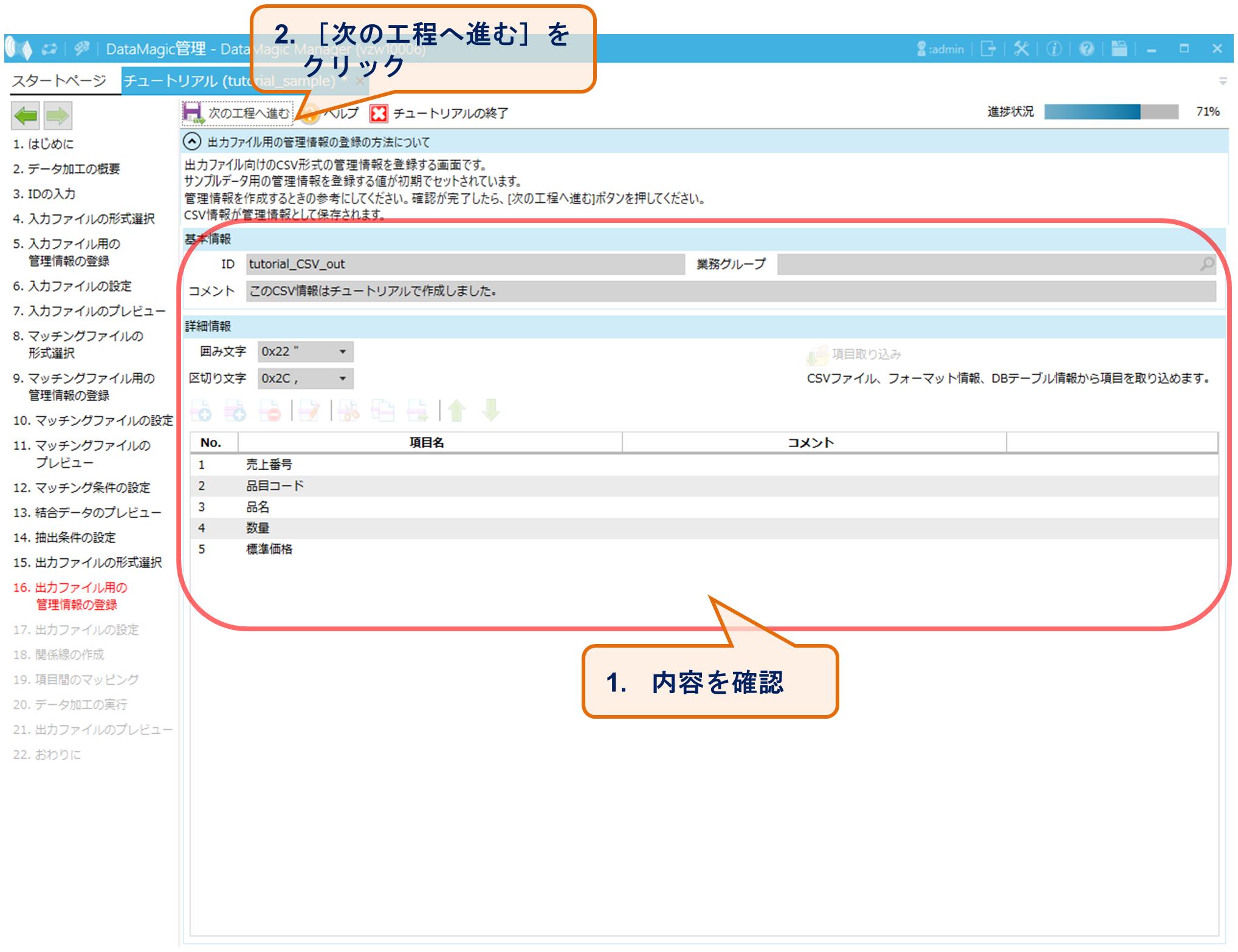Screen dimensions: 1238x952
Task: Click the green back arrow button
Action: [26, 115]
